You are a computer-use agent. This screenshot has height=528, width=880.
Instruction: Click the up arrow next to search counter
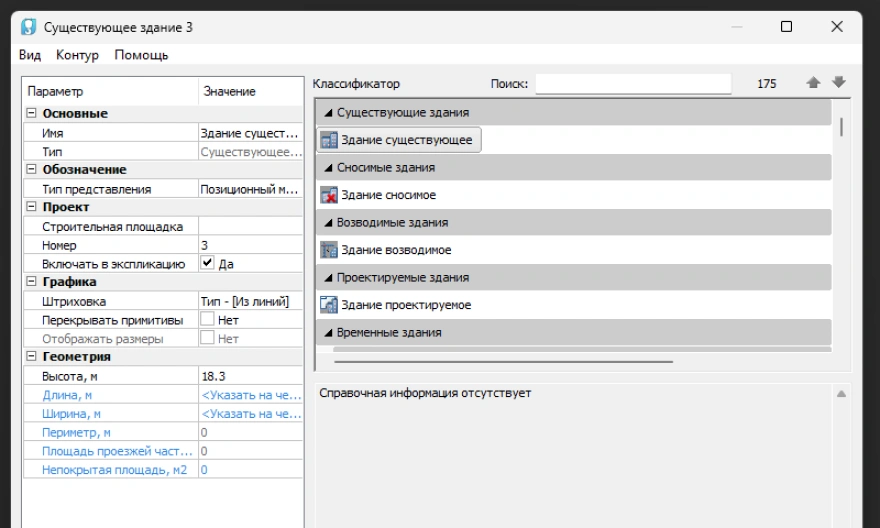[x=814, y=84]
